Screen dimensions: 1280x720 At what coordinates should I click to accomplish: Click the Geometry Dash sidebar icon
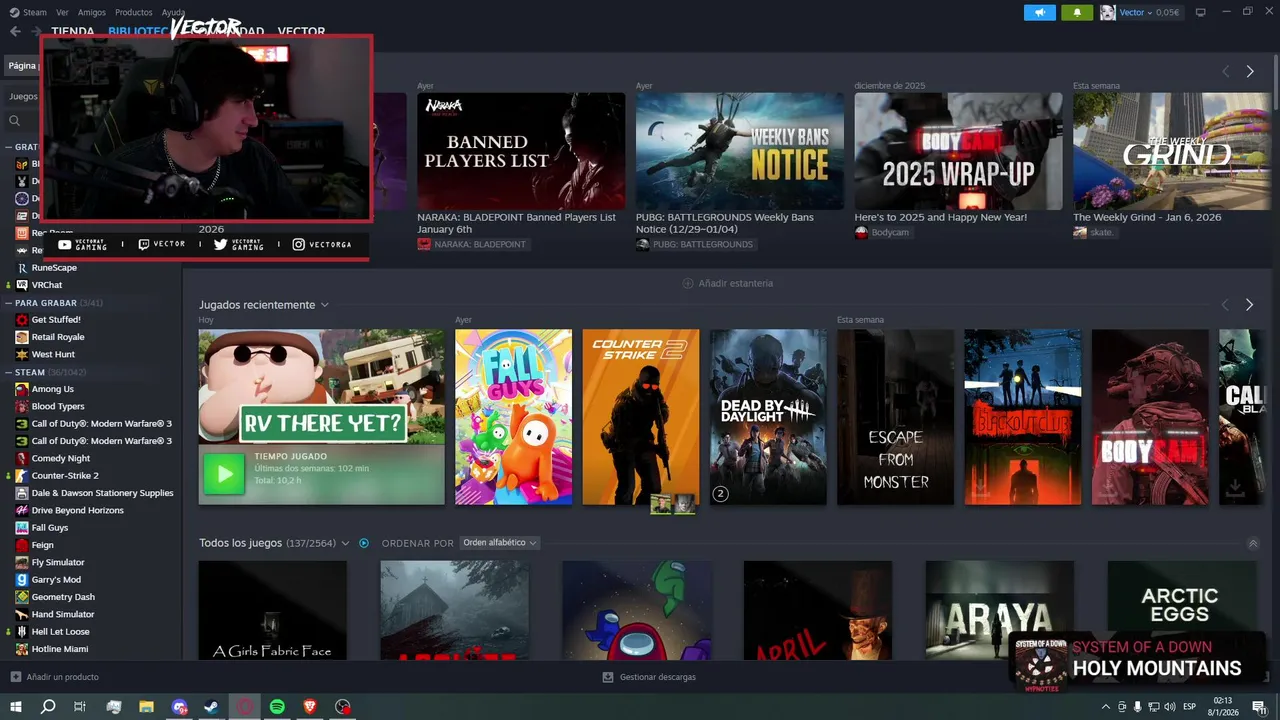pos(22,597)
